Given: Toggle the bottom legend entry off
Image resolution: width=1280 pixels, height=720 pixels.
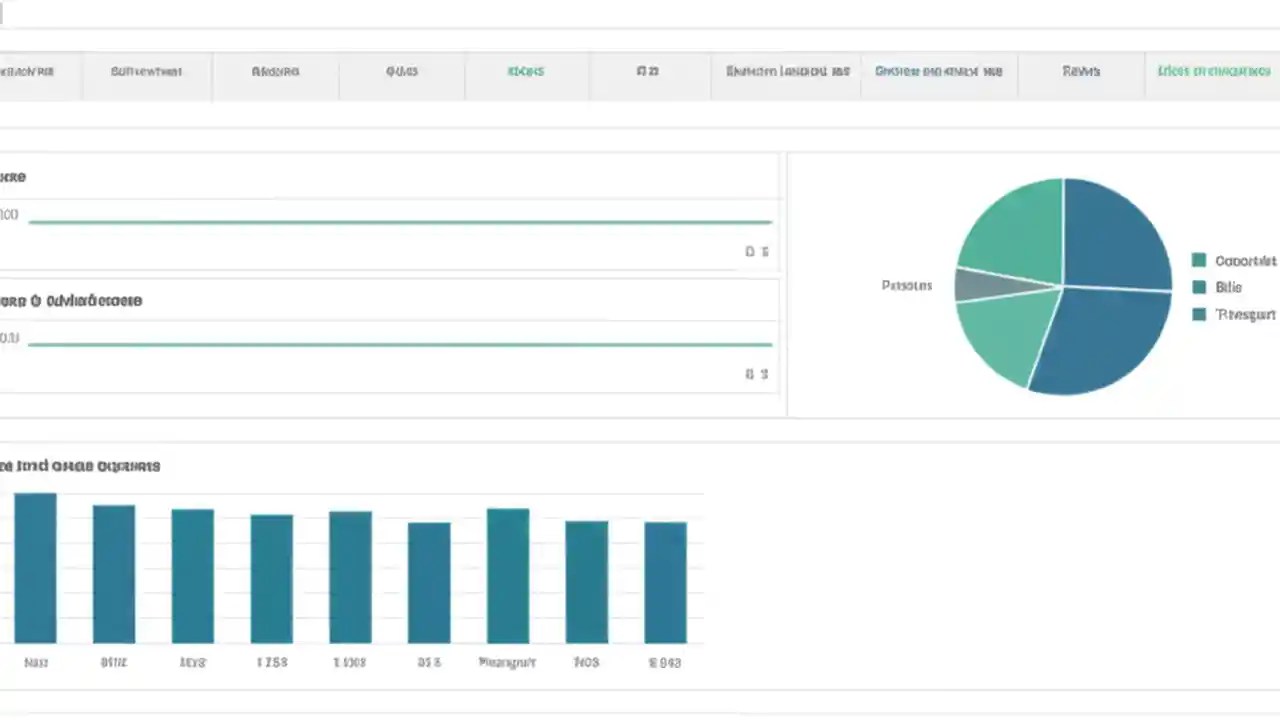Looking at the screenshot, I should coord(1240,314).
